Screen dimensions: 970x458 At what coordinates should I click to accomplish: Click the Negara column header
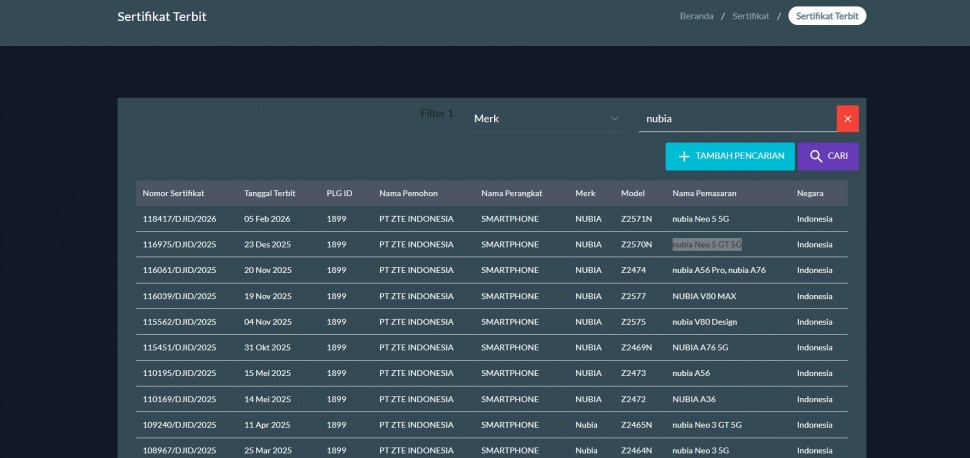point(810,193)
